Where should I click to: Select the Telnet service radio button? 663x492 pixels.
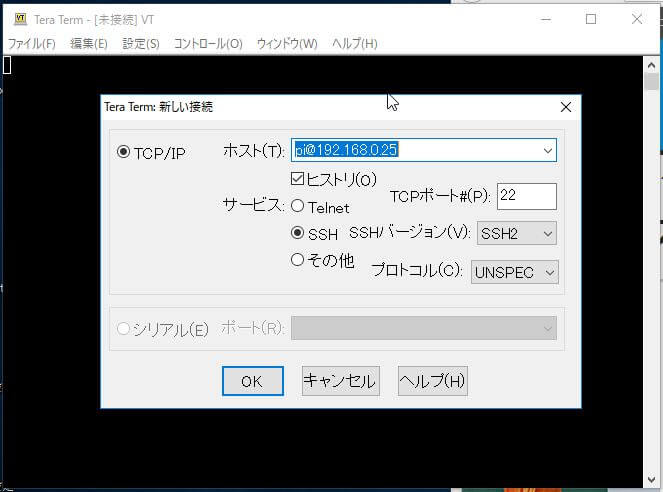pos(298,206)
